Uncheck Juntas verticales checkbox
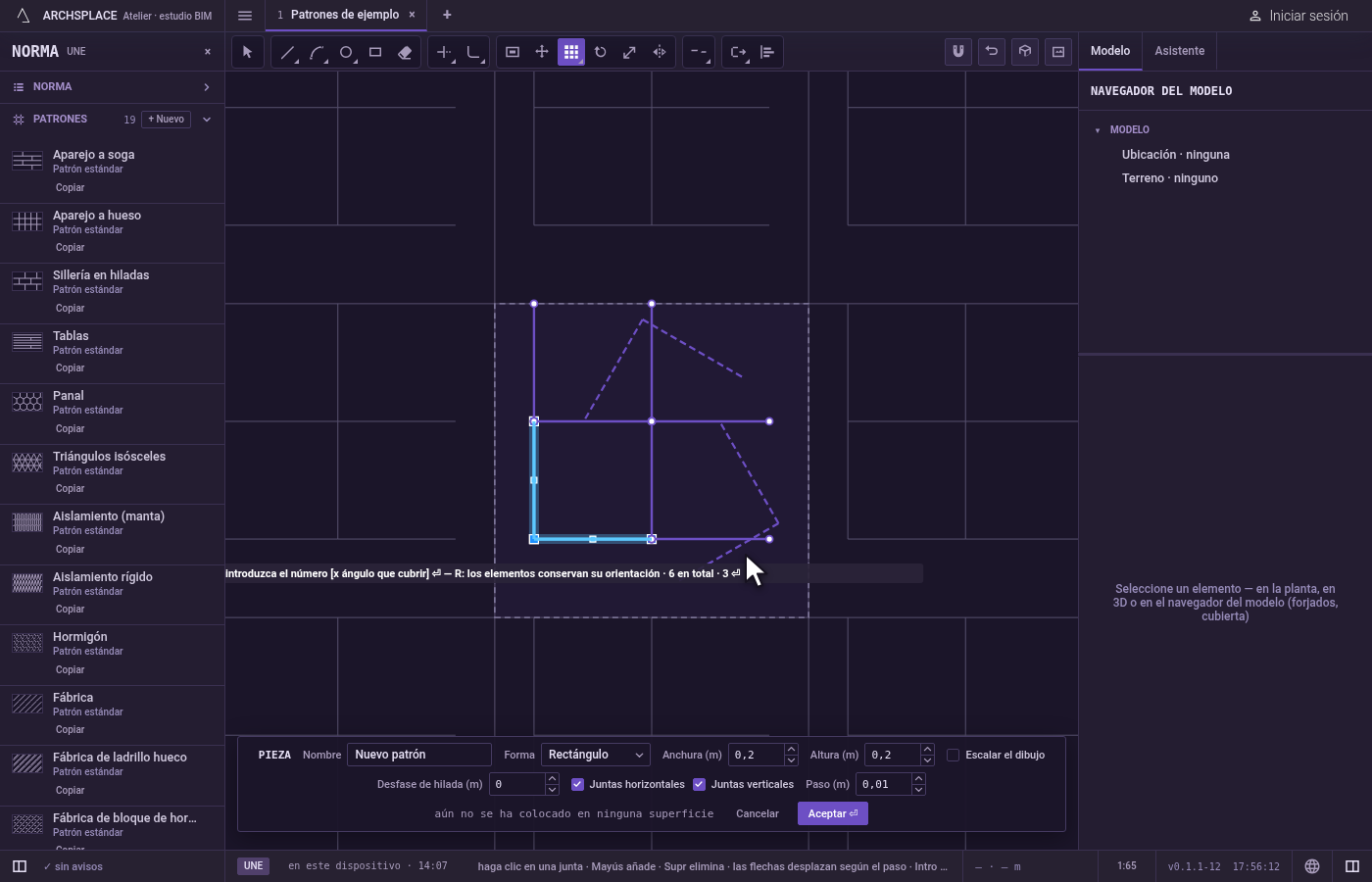1372x882 pixels. tap(699, 784)
